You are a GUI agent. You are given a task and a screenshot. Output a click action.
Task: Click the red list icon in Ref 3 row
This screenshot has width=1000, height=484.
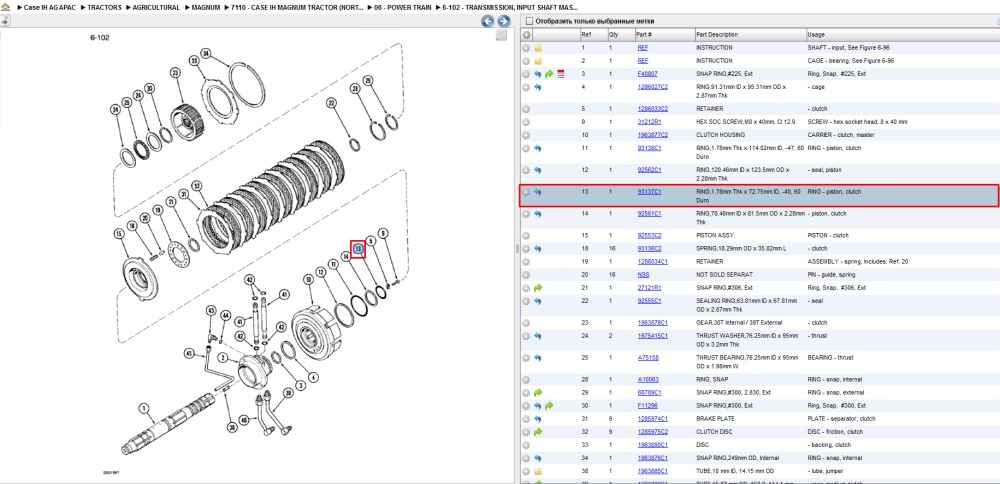point(561,75)
